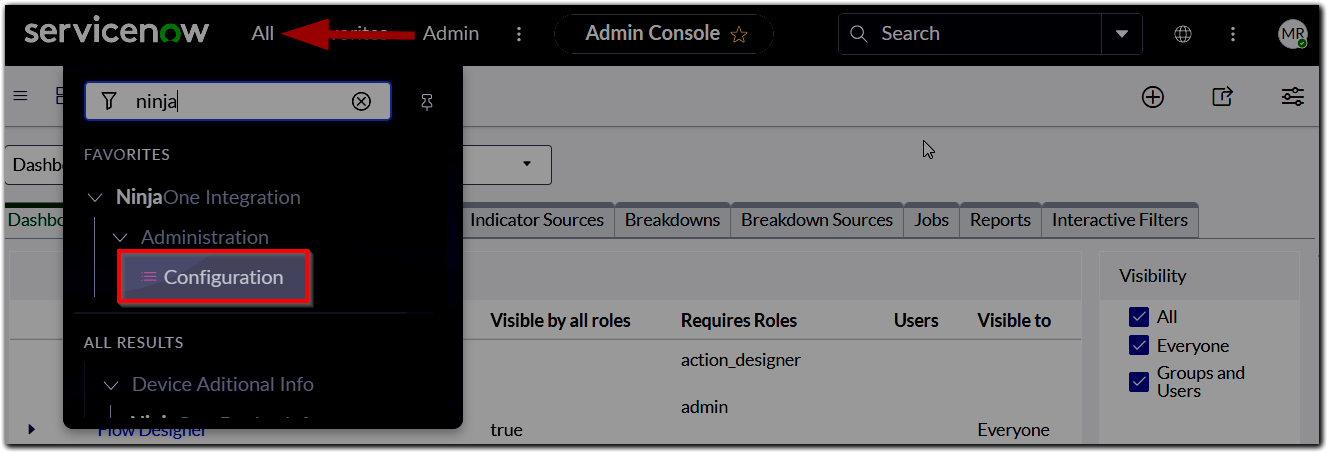Open the sliders settings icon
This screenshot has width=1328, height=453.
[1293, 96]
